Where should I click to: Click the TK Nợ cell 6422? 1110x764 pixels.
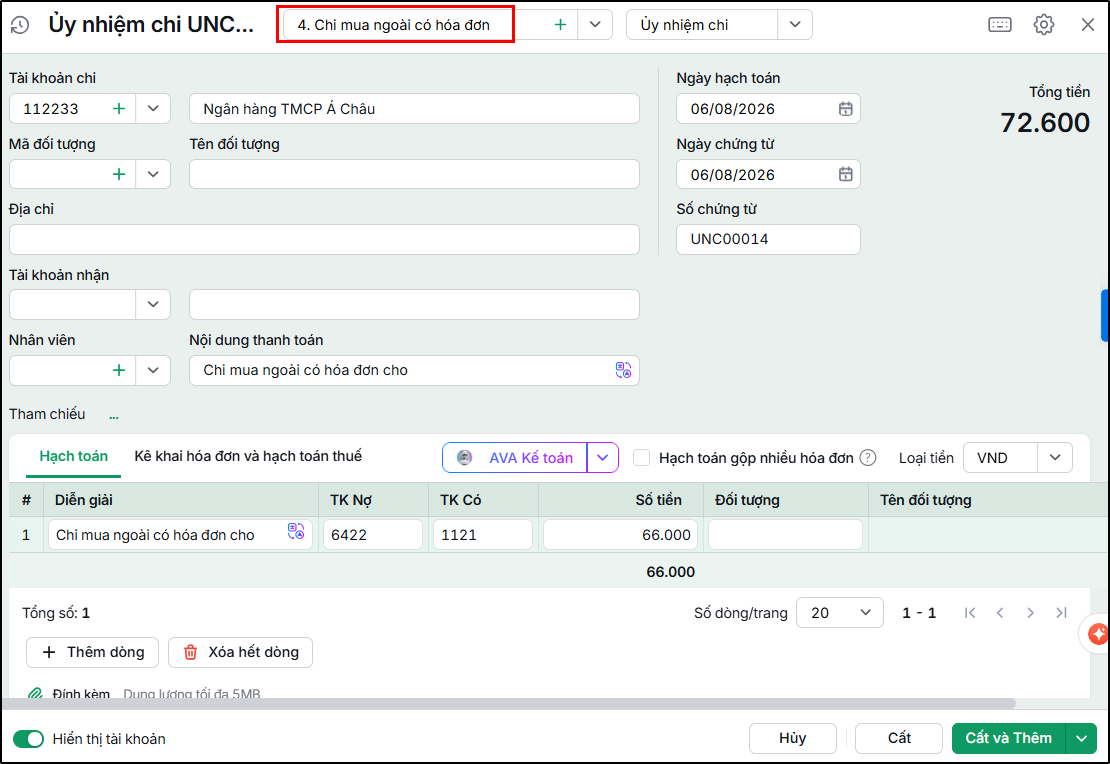[373, 535]
